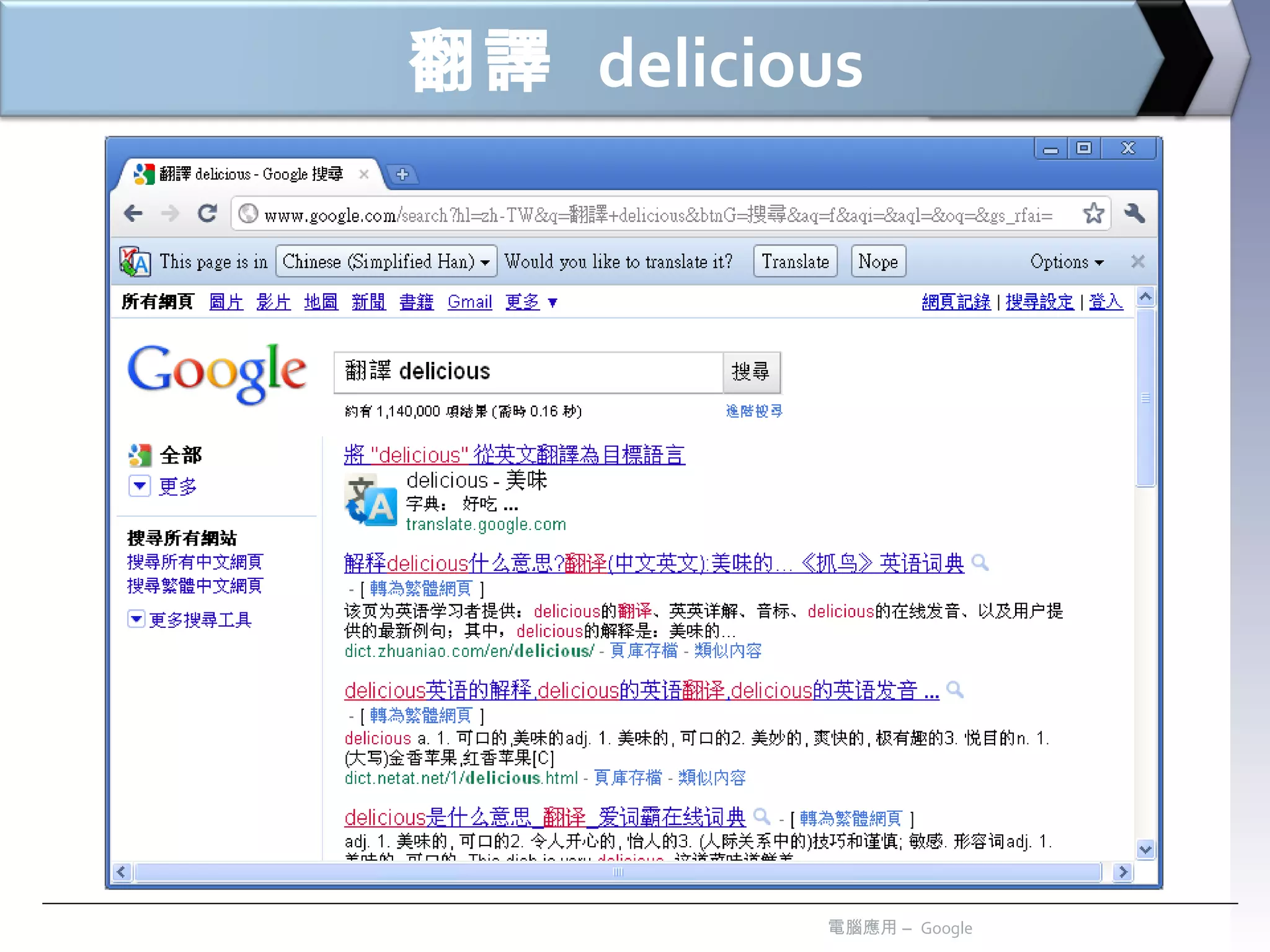The image size is (1270, 952).
Task: Open Gmail in Google navigation
Action: [469, 302]
